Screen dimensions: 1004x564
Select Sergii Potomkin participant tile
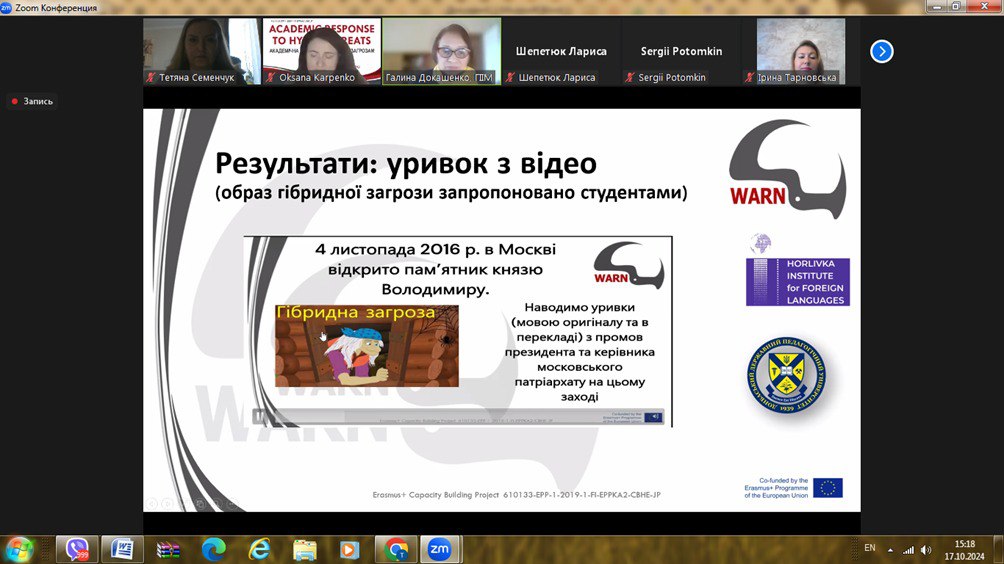point(681,51)
